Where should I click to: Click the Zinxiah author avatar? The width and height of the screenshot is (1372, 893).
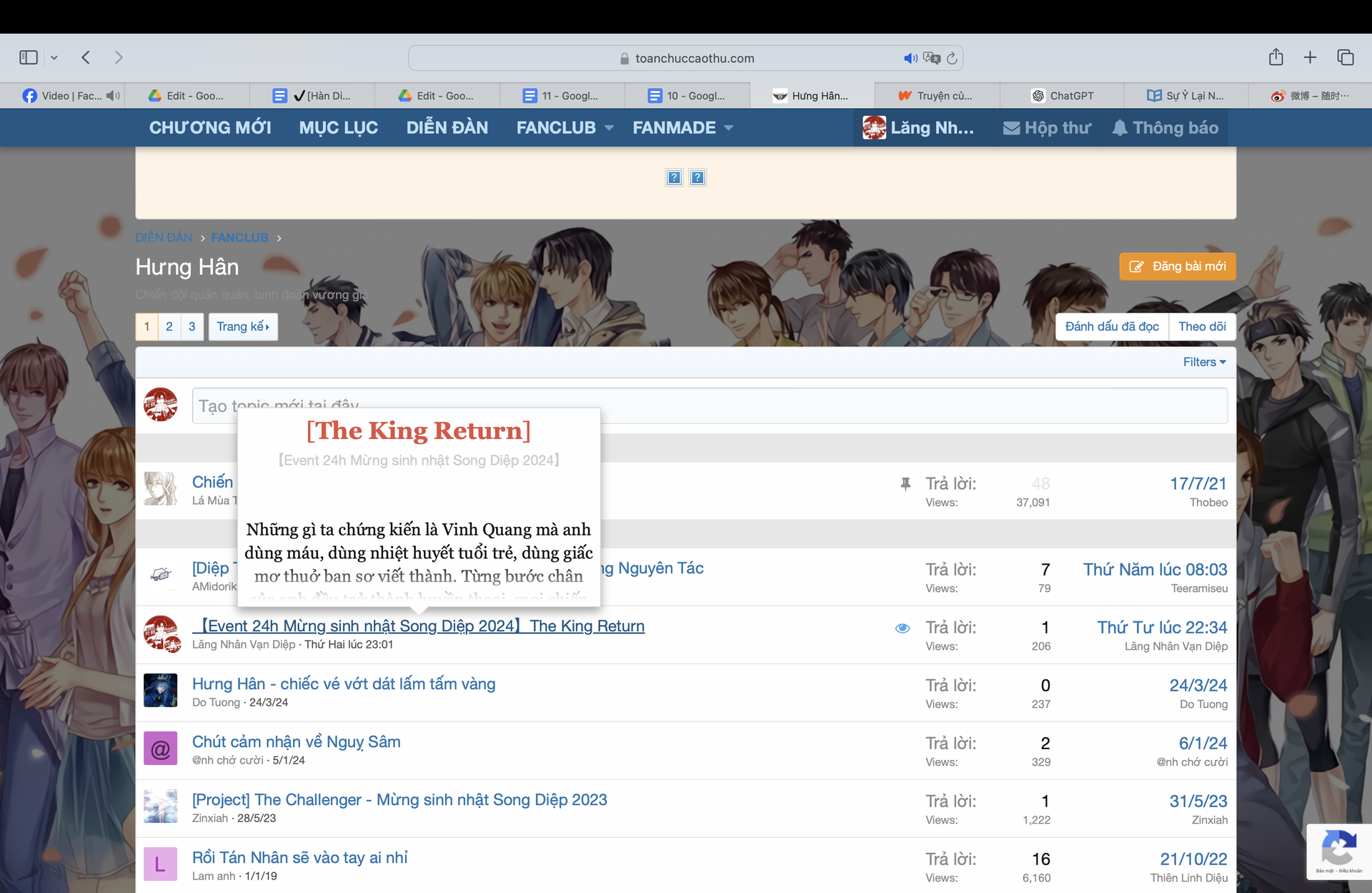click(160, 806)
